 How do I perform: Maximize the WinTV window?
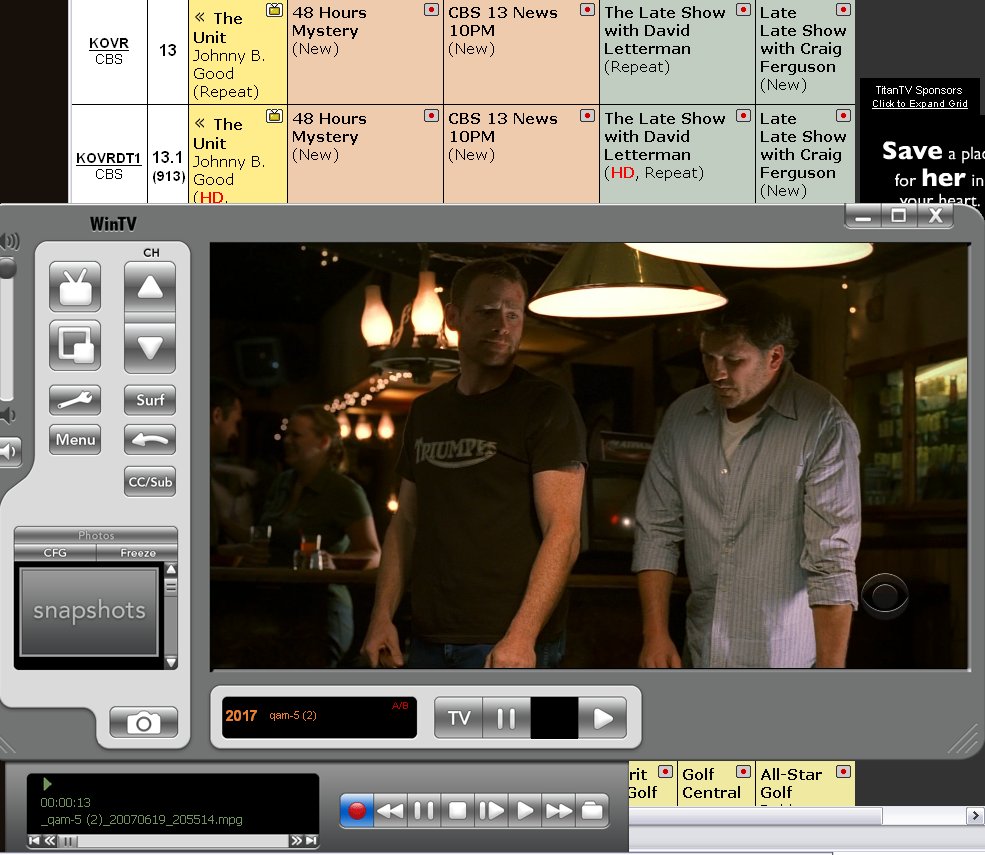(899, 217)
